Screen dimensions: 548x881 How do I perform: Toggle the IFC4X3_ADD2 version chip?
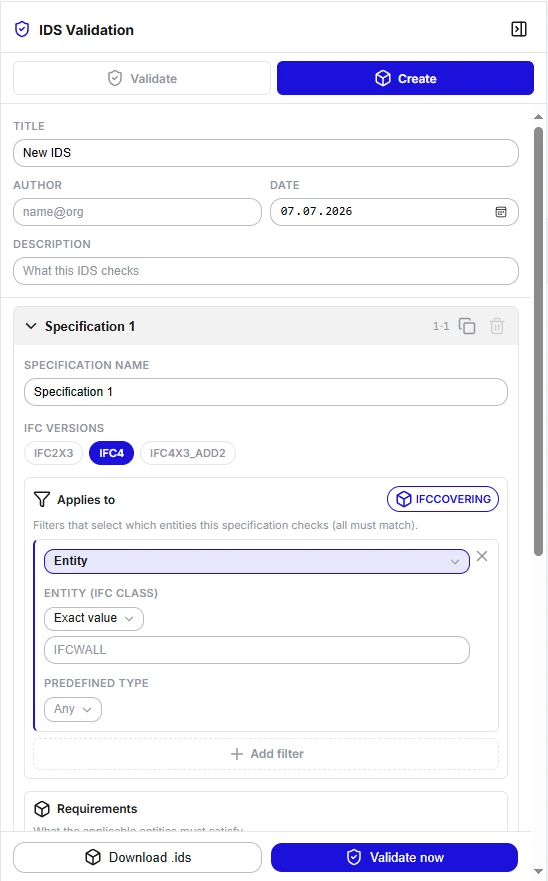coord(188,453)
